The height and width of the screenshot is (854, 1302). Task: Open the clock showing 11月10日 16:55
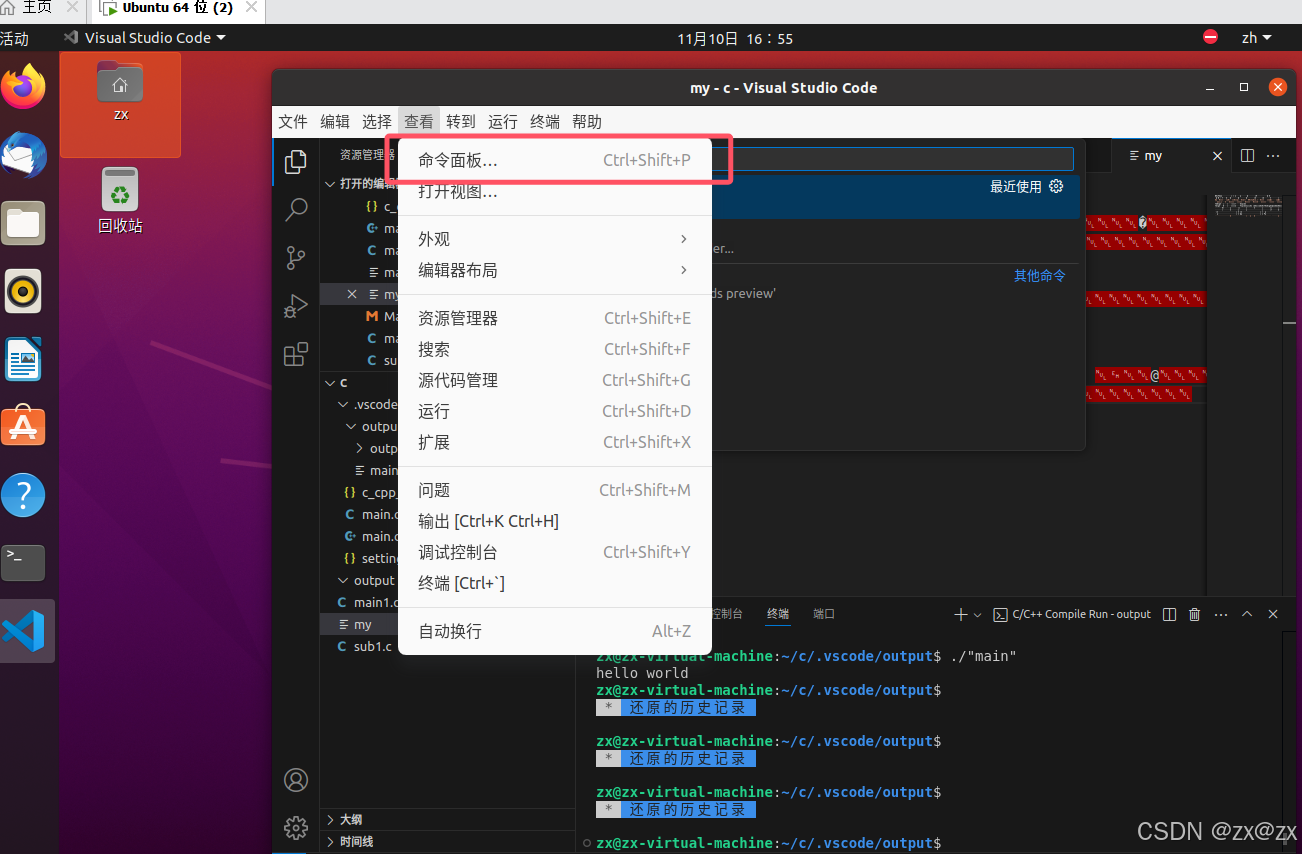(735, 38)
